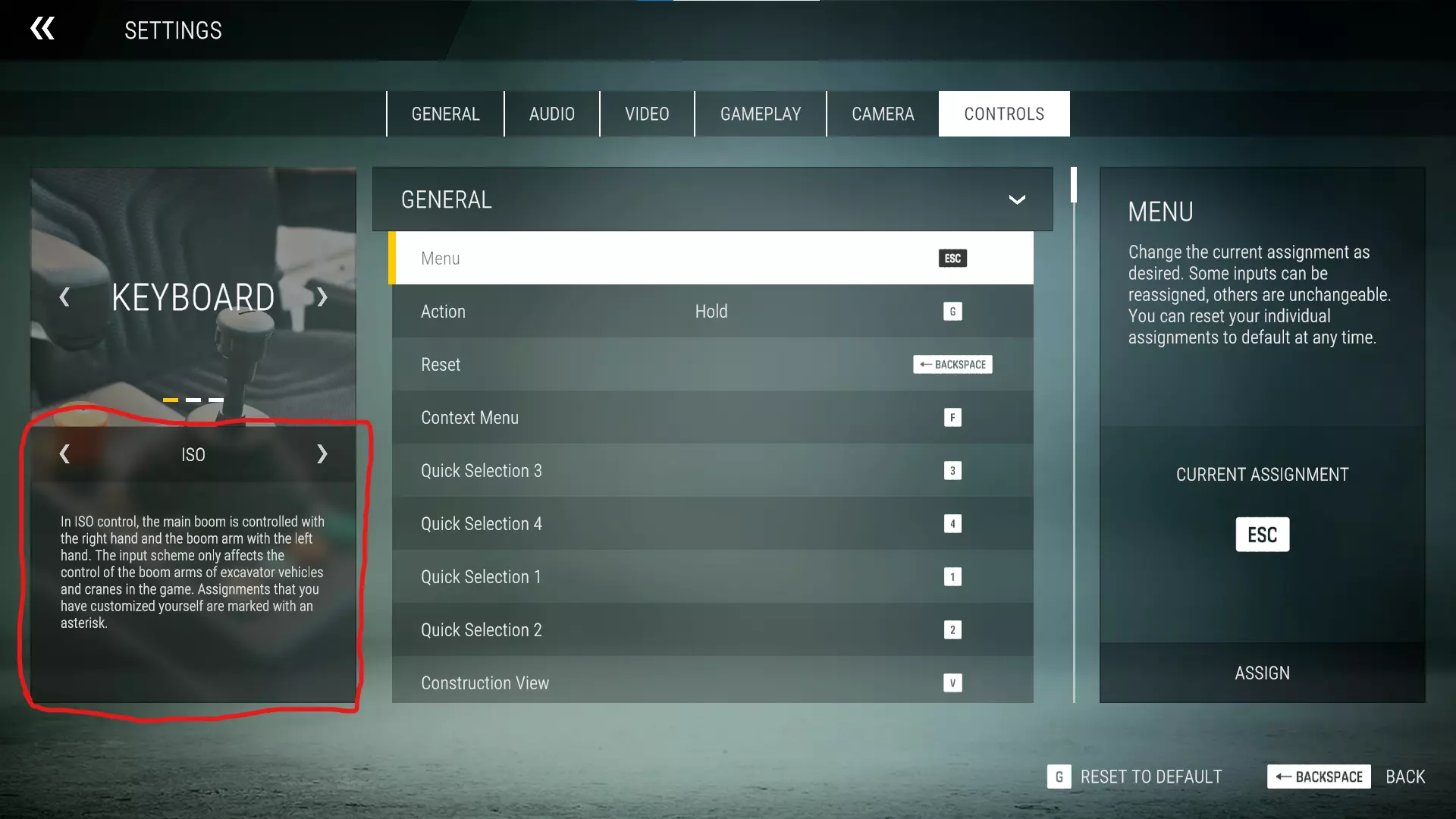Screen dimensions: 1456x819
Task: Click the Backspace key icon beside Back
Action: pyautogui.click(x=1319, y=777)
